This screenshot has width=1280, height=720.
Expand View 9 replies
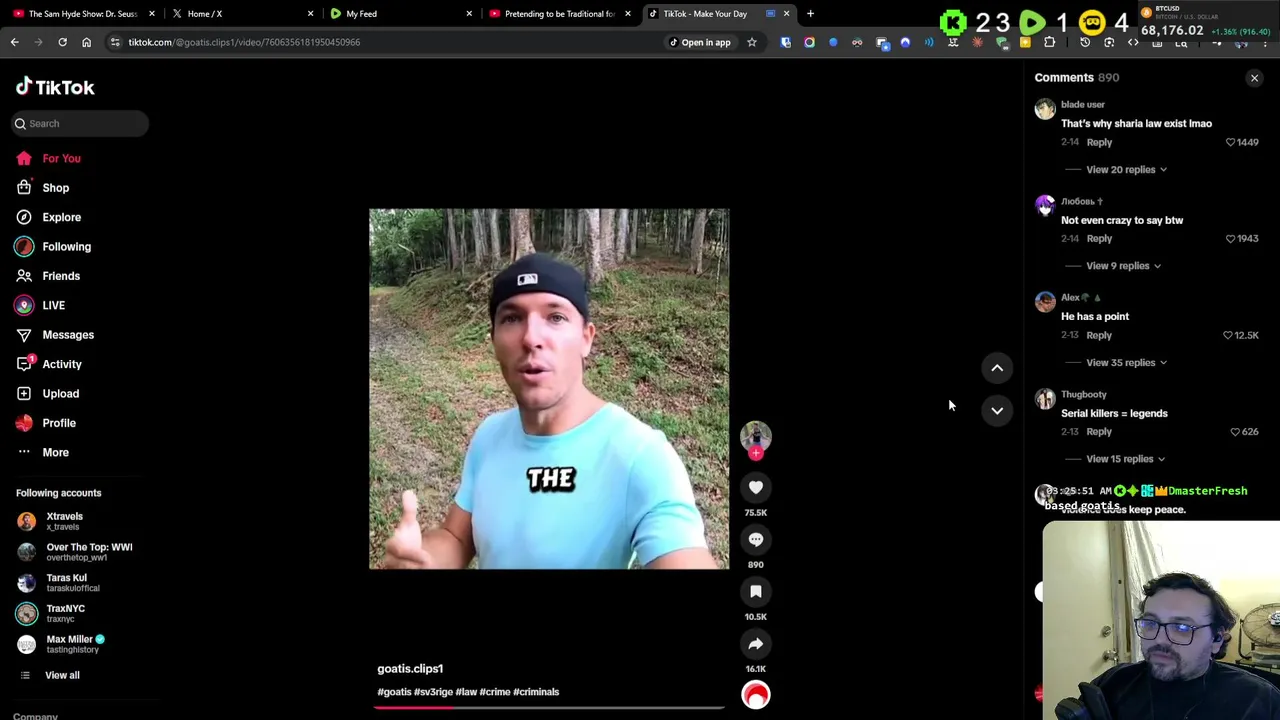tap(1123, 266)
